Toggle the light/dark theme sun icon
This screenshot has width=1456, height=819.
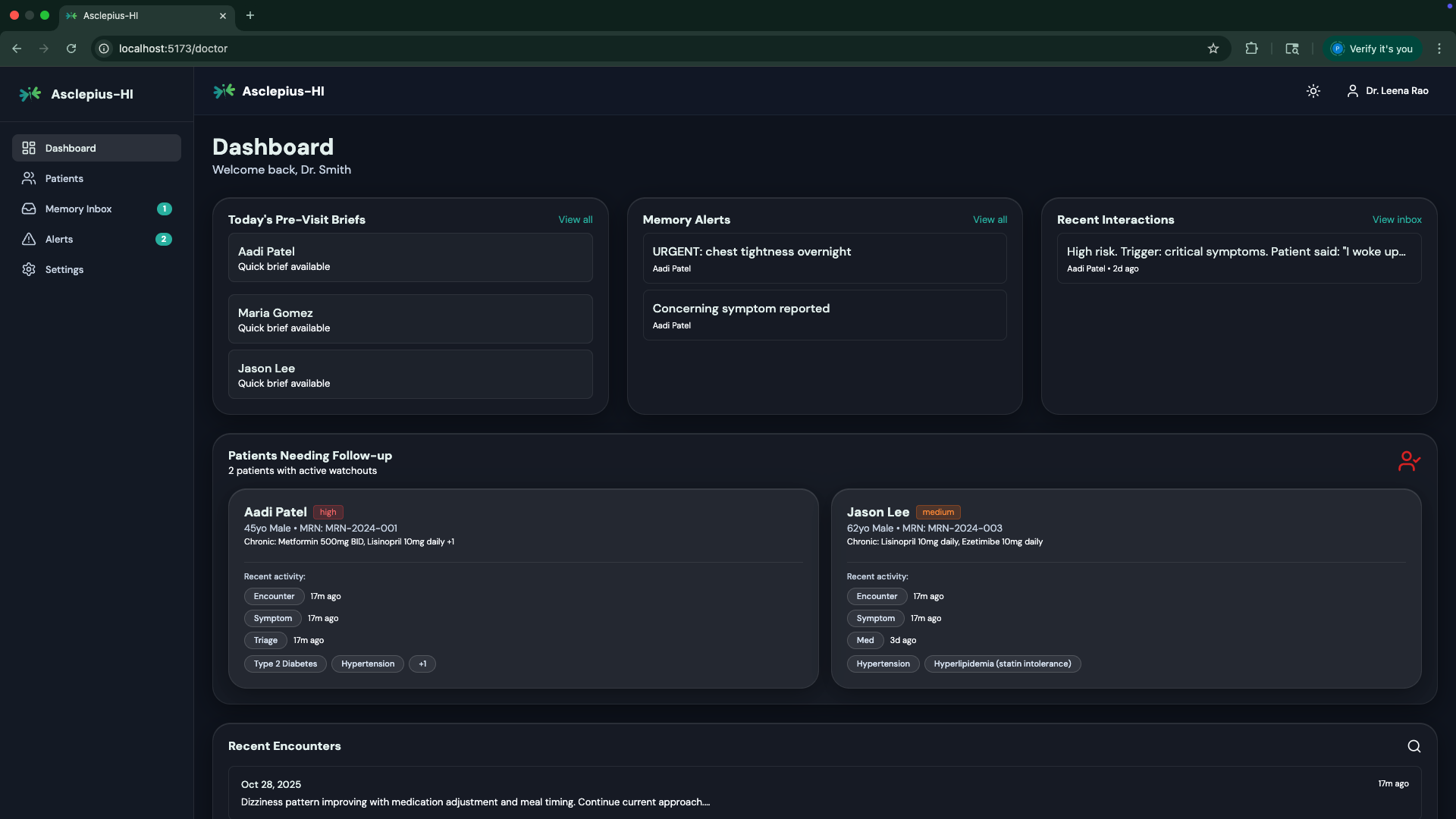tap(1313, 91)
